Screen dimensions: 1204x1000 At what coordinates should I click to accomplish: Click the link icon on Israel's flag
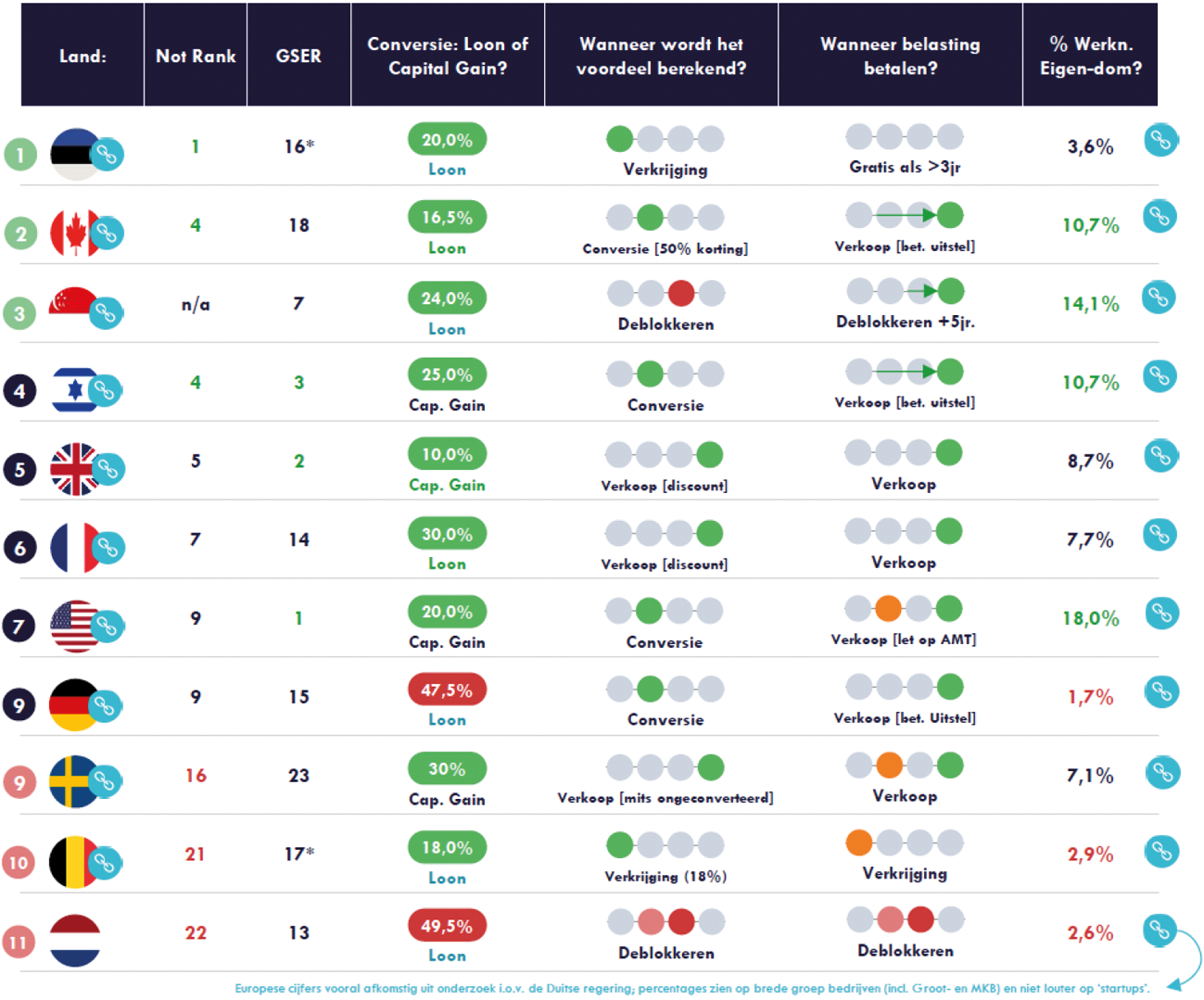(105, 391)
